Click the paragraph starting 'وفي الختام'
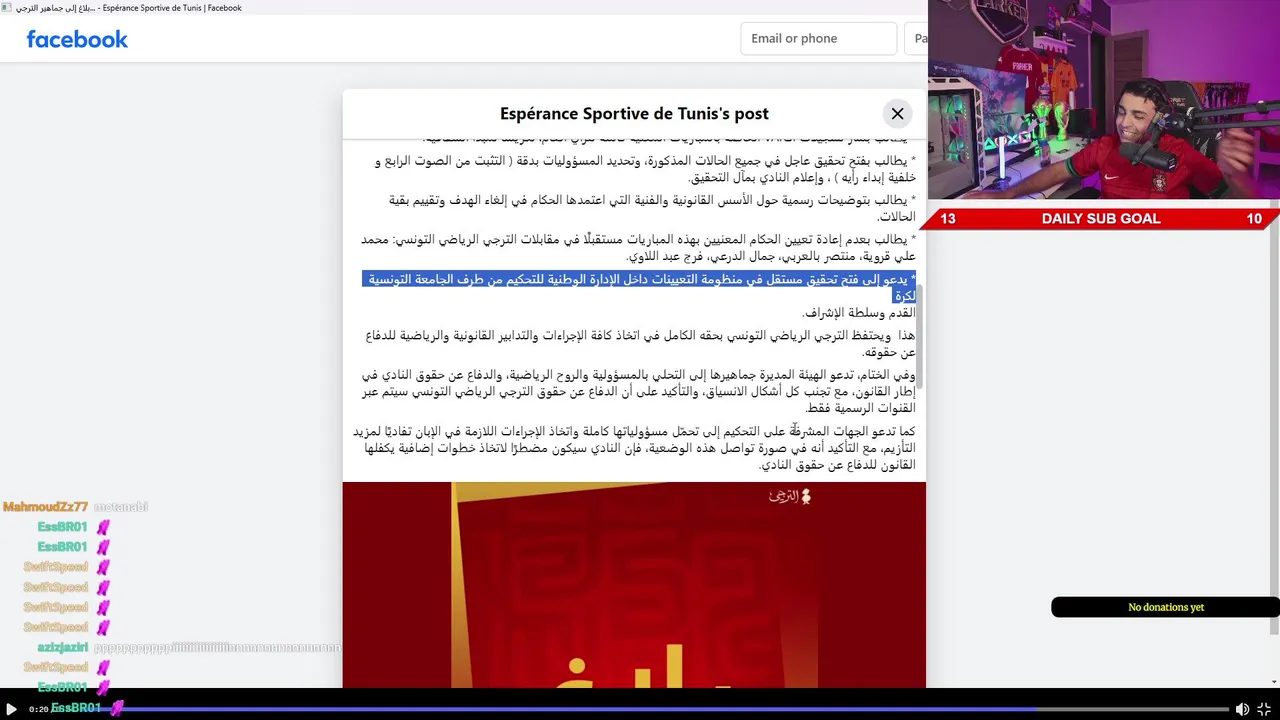Viewport: 1280px width, 720px height. click(x=637, y=392)
